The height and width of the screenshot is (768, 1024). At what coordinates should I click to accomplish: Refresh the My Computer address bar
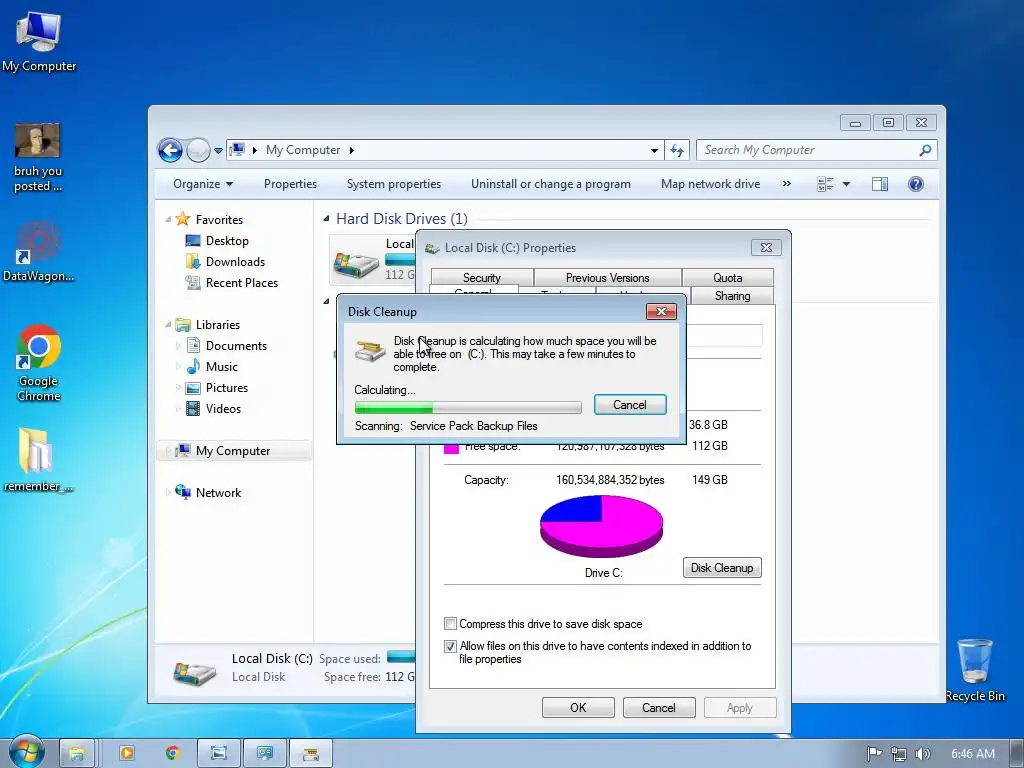click(x=677, y=150)
